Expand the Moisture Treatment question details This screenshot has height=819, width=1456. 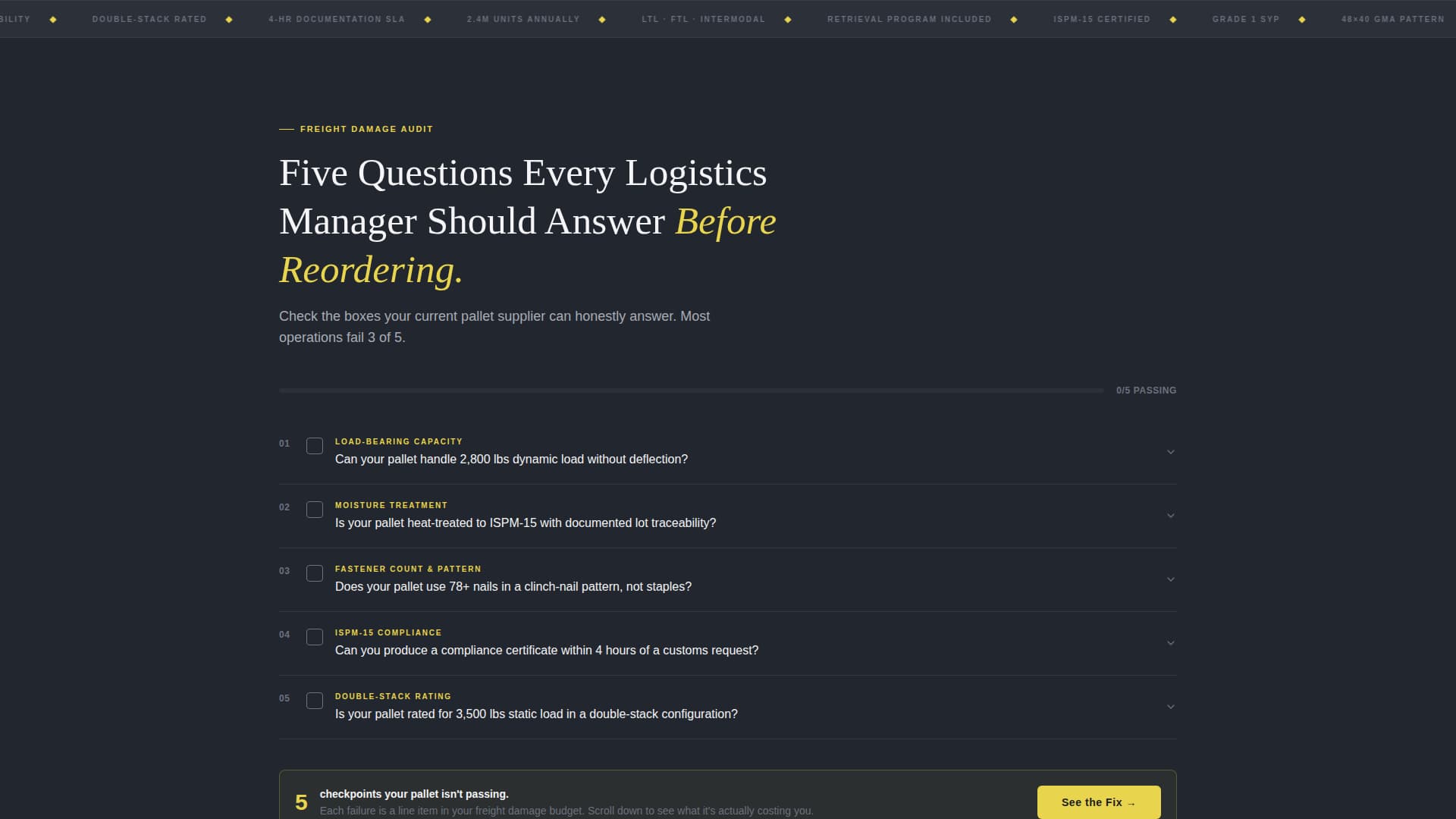pos(1171,515)
